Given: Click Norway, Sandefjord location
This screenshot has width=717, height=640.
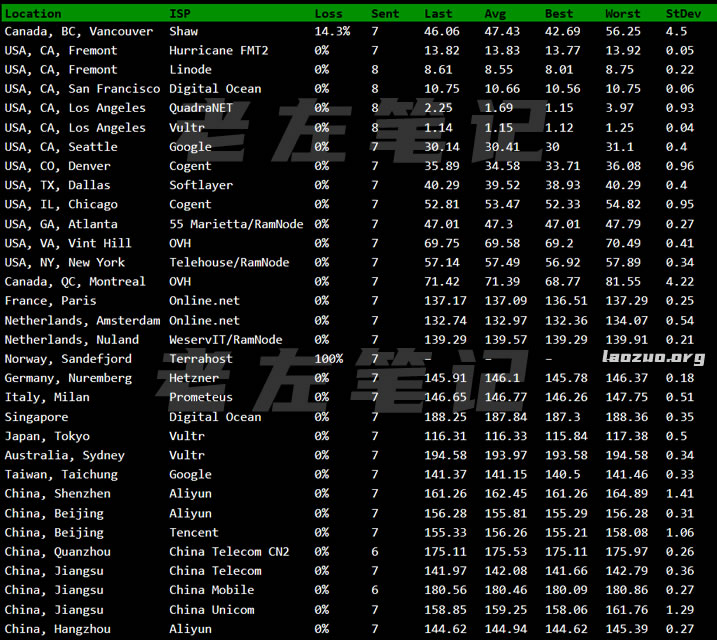Looking at the screenshot, I should click(x=68, y=359).
